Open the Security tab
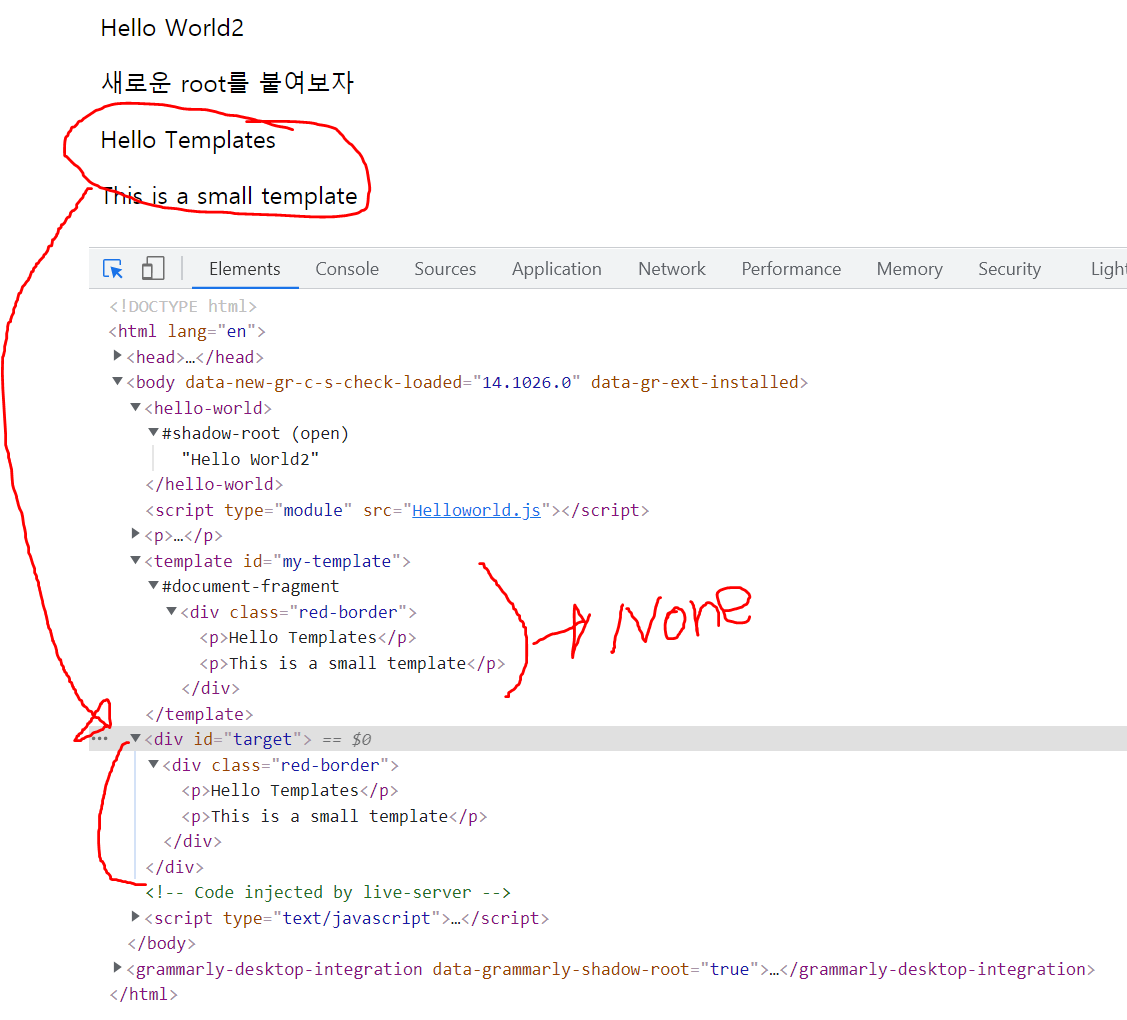 1009,269
